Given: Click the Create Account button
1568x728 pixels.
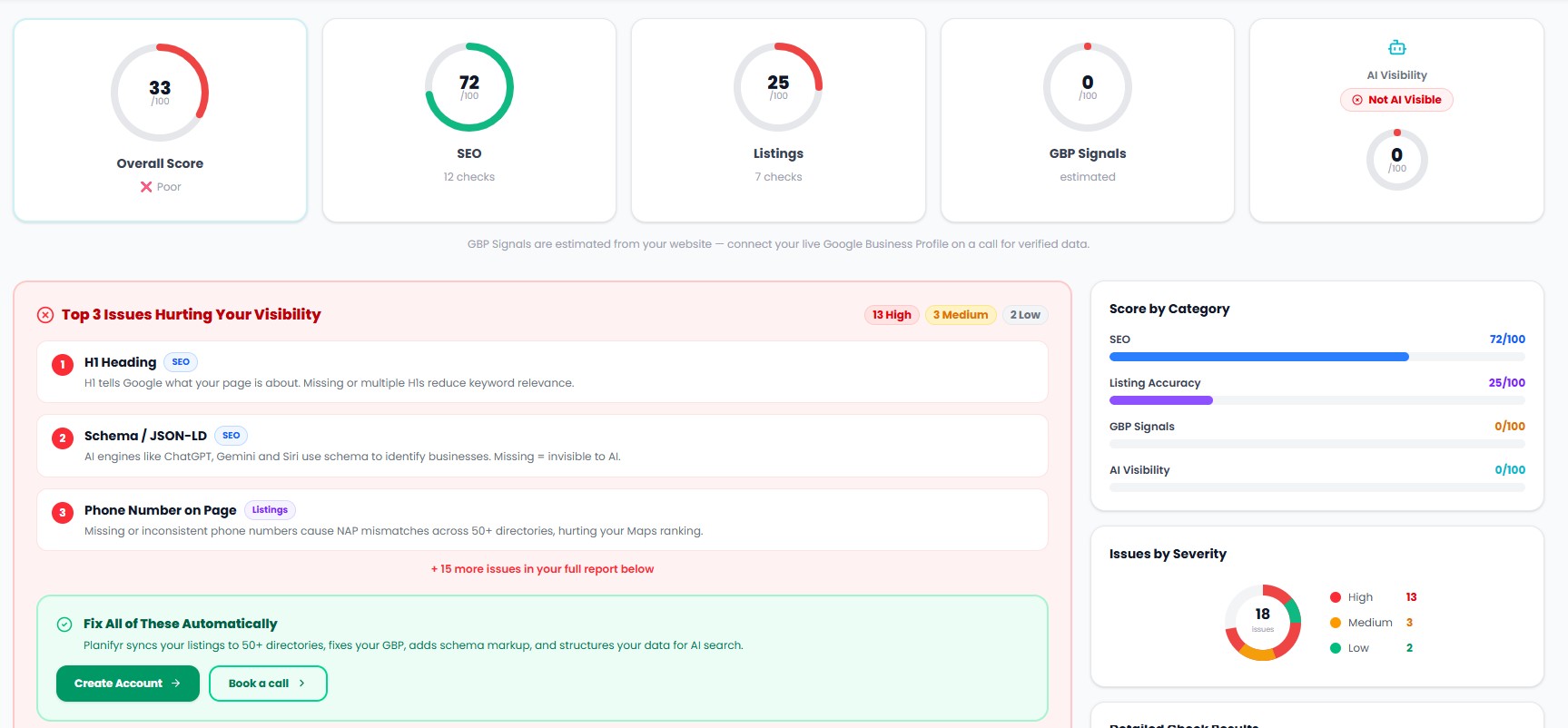Looking at the screenshot, I should pyautogui.click(x=128, y=684).
